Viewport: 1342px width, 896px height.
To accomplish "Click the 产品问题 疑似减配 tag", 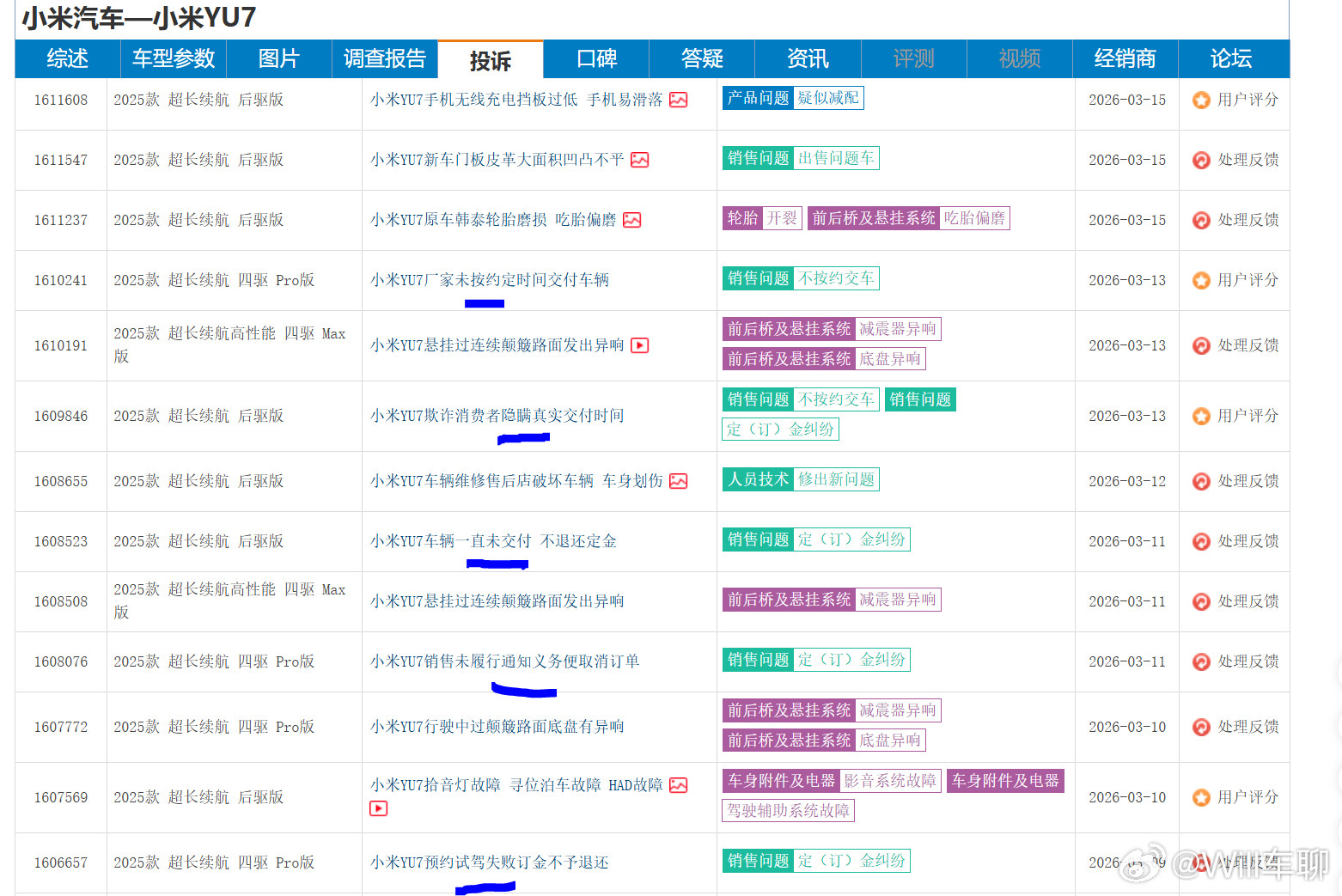I will pyautogui.click(x=793, y=98).
